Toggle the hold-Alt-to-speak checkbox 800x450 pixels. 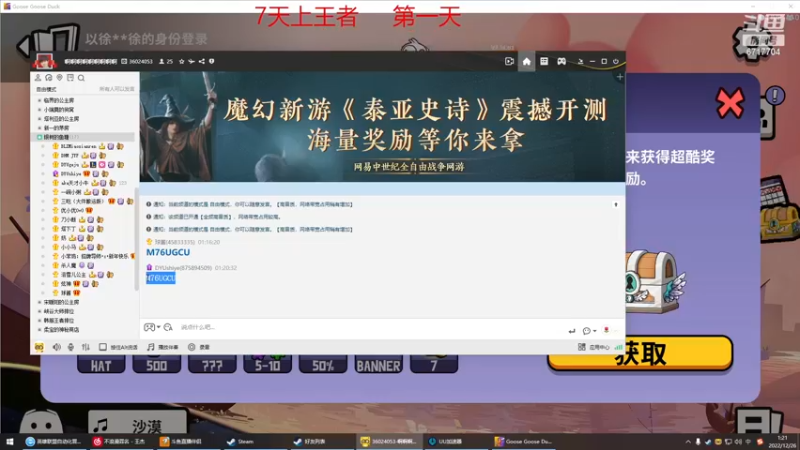(103, 347)
